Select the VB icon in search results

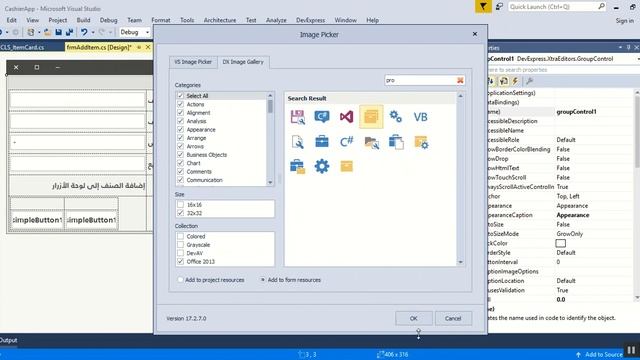click(x=420, y=117)
